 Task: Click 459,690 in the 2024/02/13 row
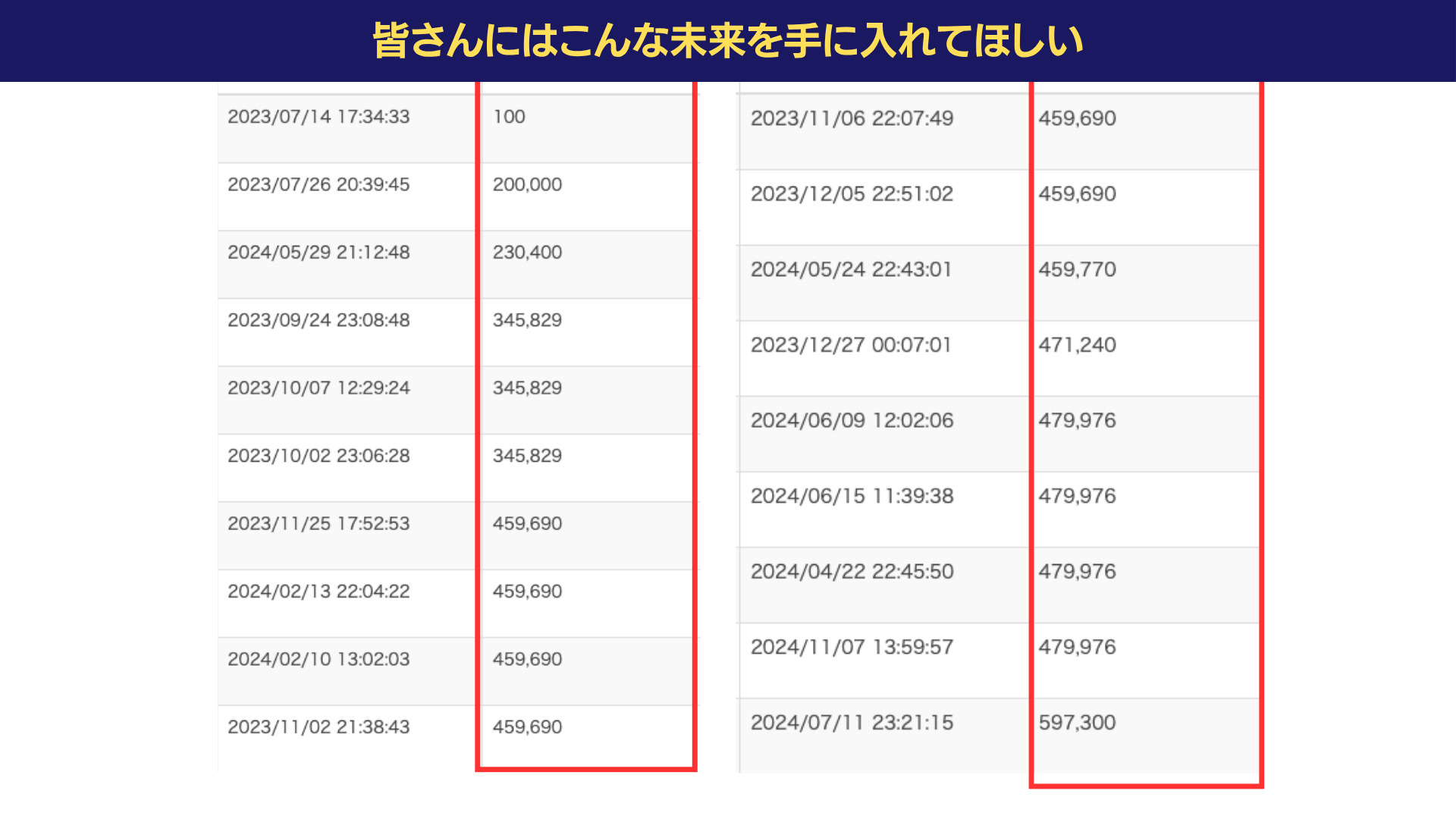[x=528, y=591]
